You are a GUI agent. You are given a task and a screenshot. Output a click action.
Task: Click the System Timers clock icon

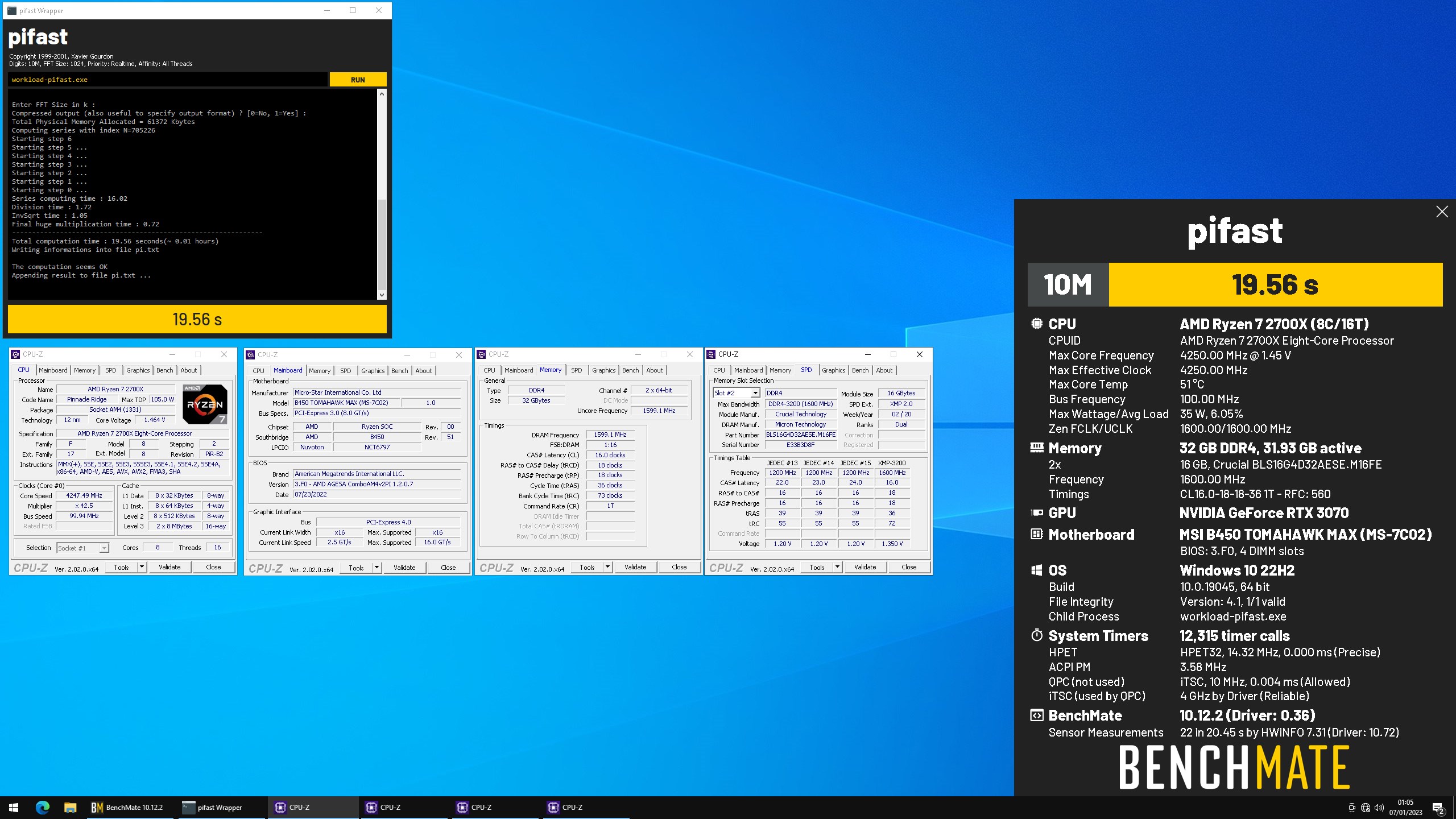point(1036,635)
